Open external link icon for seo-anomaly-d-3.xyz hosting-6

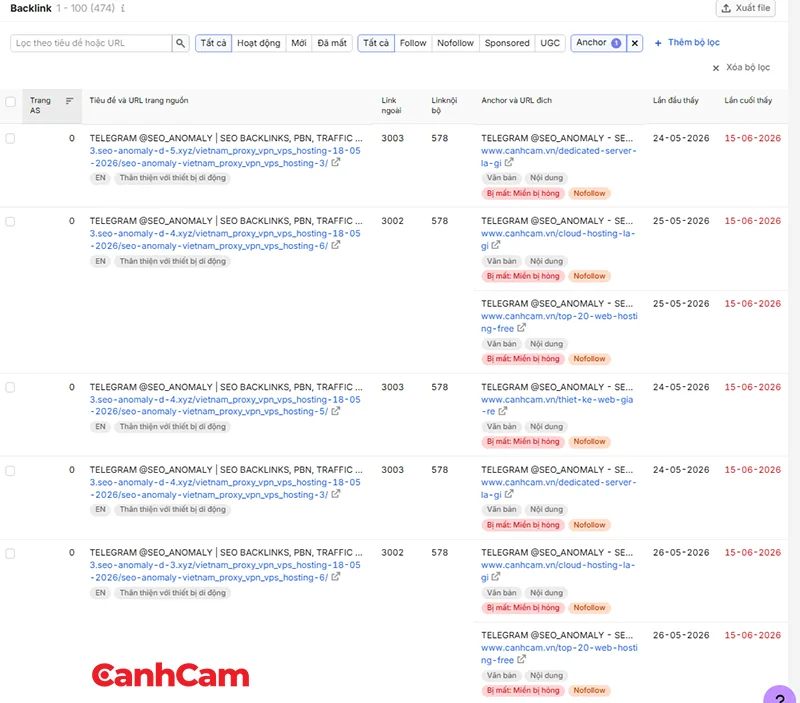[335, 576]
